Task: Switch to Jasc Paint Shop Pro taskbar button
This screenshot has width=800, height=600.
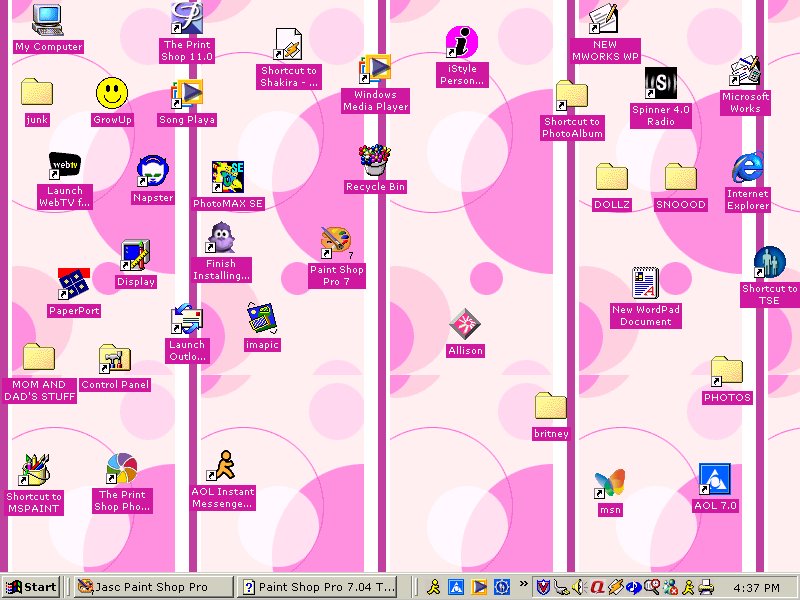Action: (151, 587)
